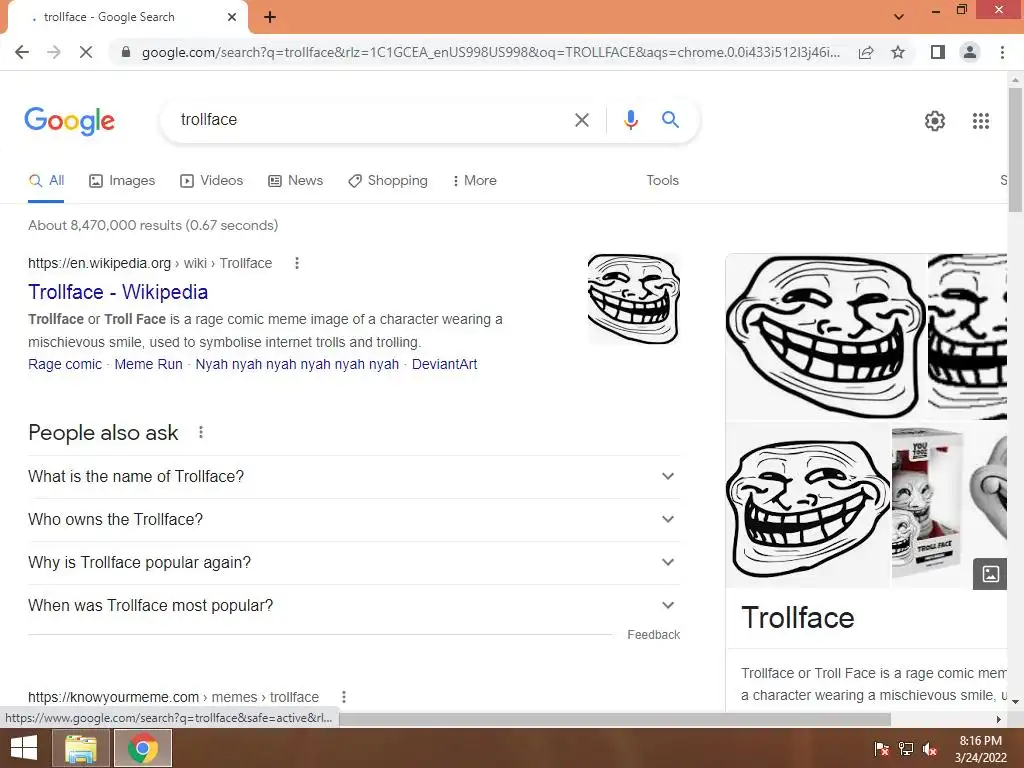The height and width of the screenshot is (768, 1024).
Task: Open the boxed troll figure panel image
Action: [929, 505]
